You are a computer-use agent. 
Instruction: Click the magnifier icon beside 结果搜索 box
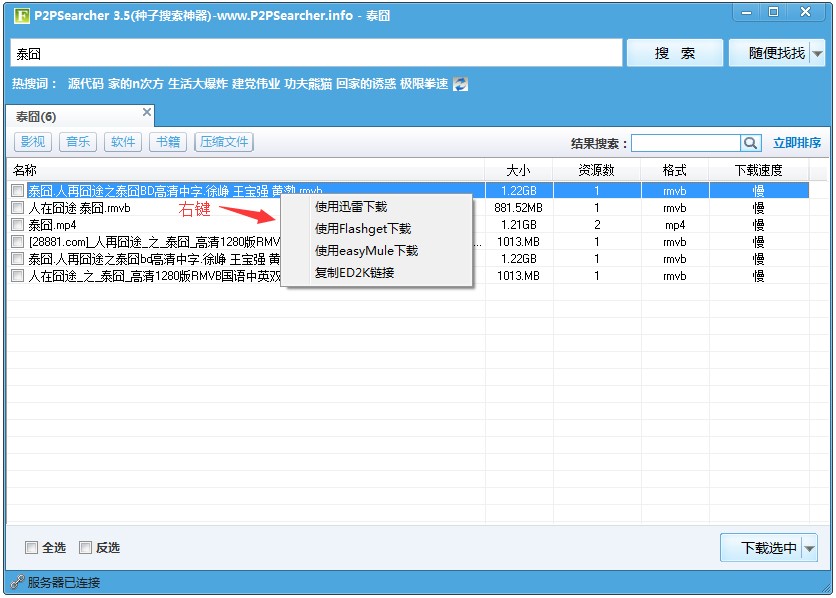click(750, 142)
